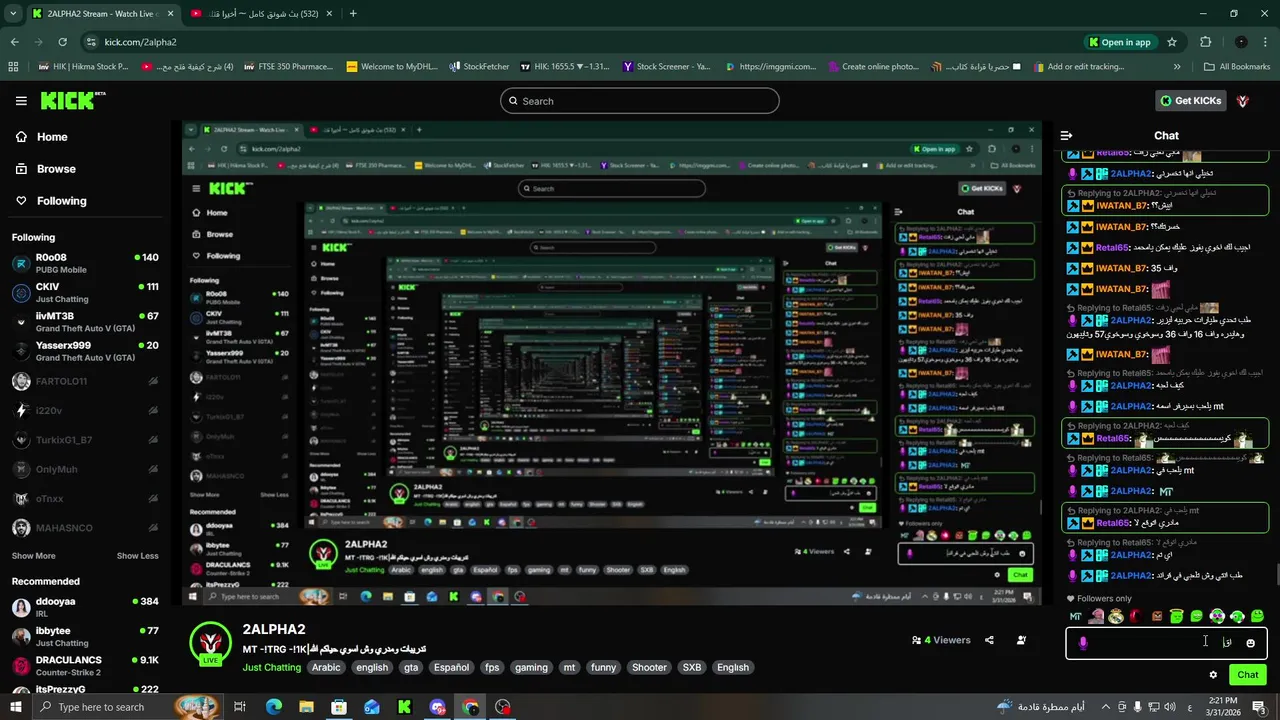Open the Welcome to MyDHL bookmark
This screenshot has height=720, width=1280.
coord(390,67)
